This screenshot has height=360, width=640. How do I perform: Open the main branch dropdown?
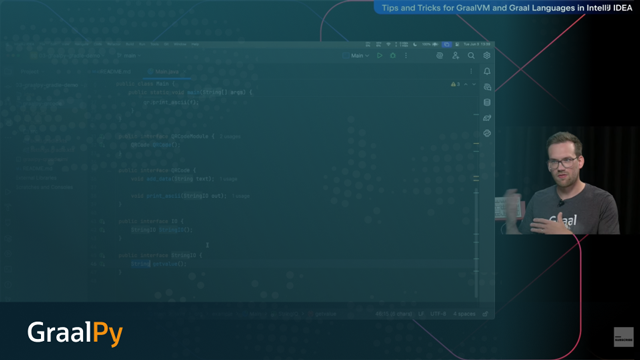pos(129,56)
